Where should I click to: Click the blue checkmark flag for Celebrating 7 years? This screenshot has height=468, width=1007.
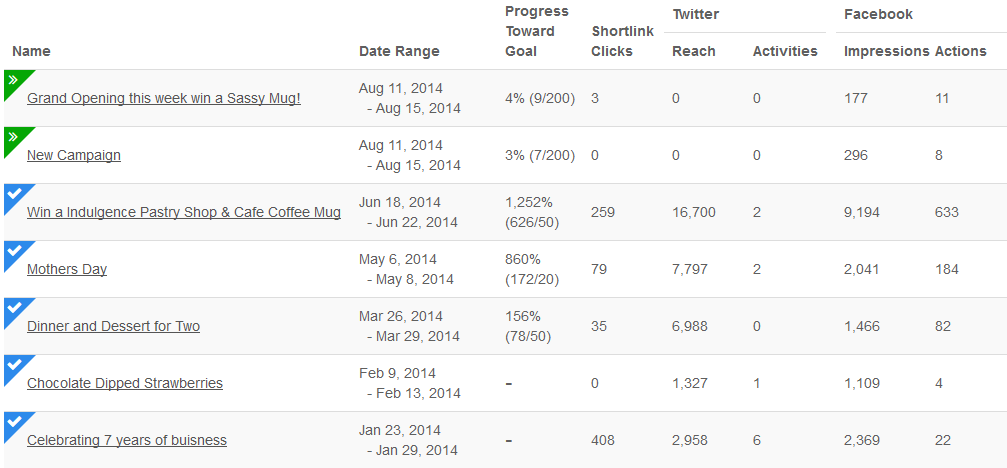pyautogui.click(x=13, y=422)
